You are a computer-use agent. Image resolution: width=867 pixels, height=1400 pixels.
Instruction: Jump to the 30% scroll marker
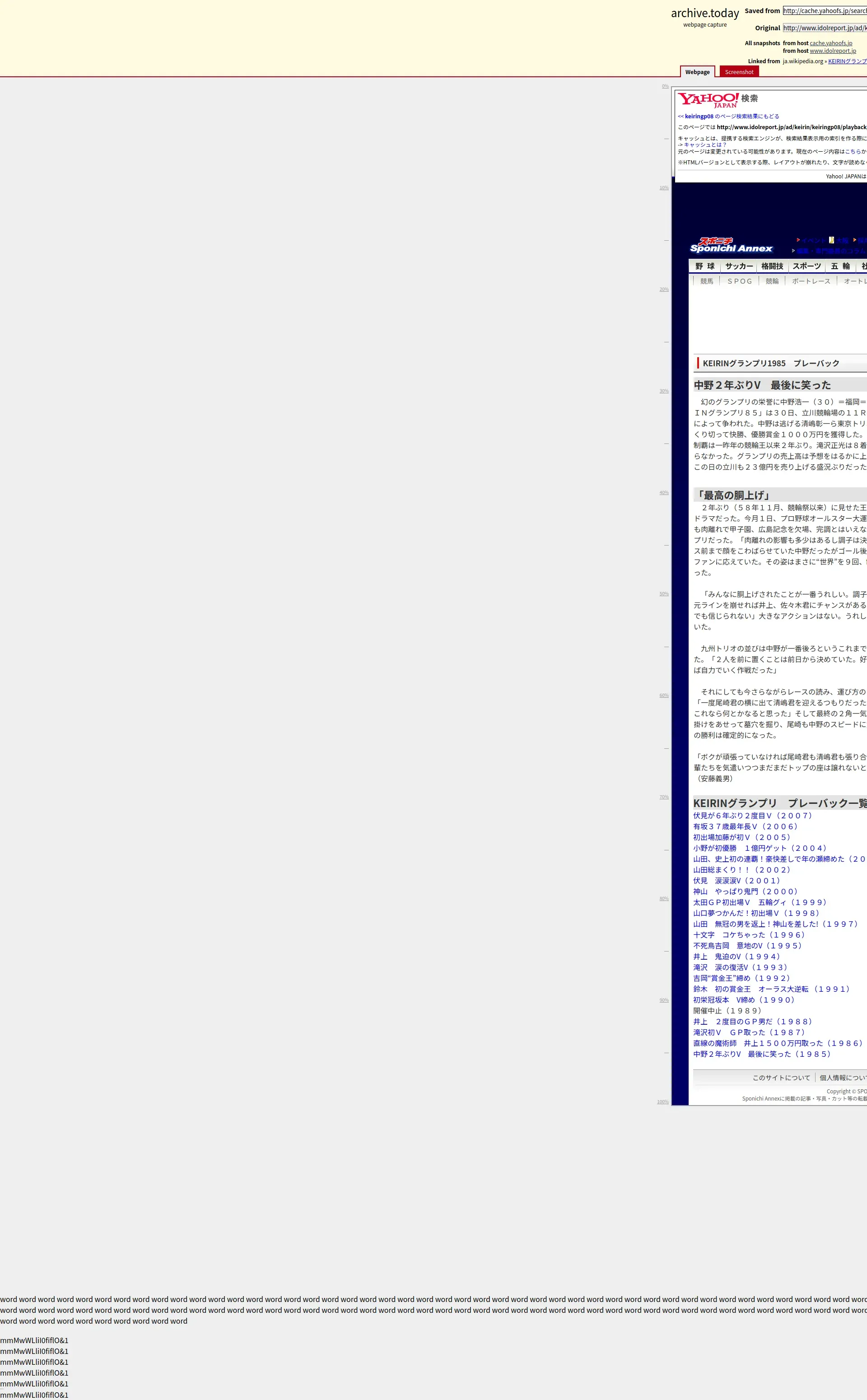tap(664, 391)
